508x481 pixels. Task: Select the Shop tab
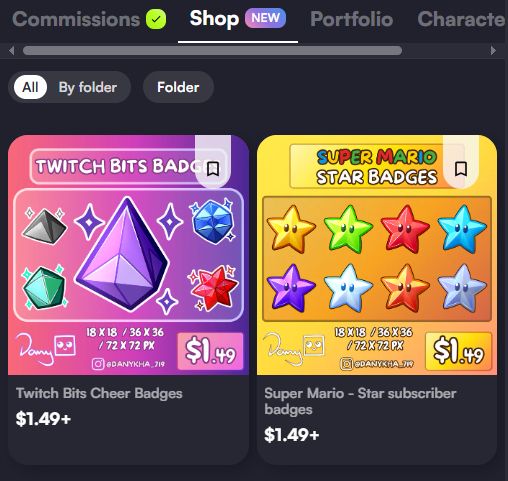tap(214, 19)
